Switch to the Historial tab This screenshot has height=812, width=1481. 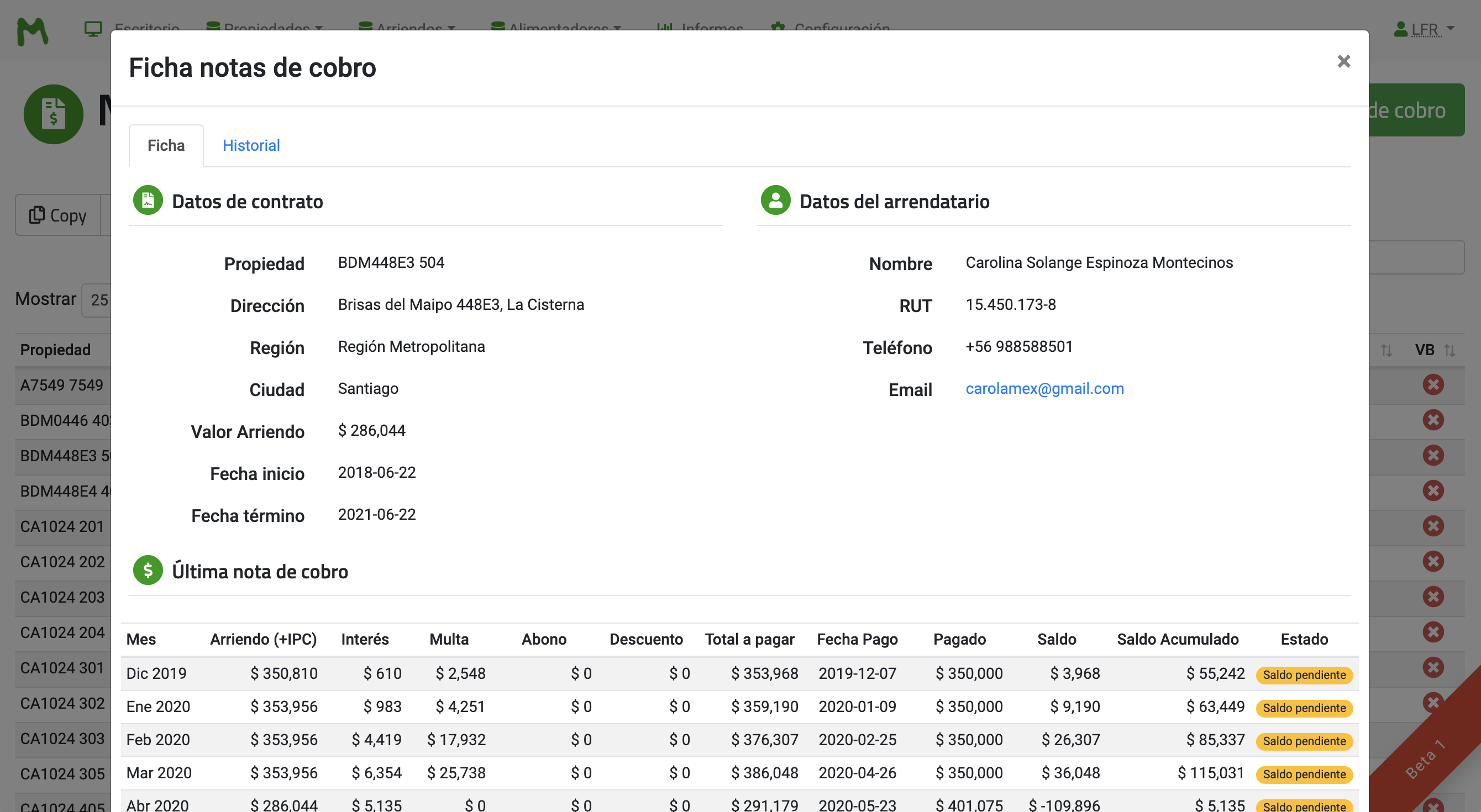click(x=251, y=145)
